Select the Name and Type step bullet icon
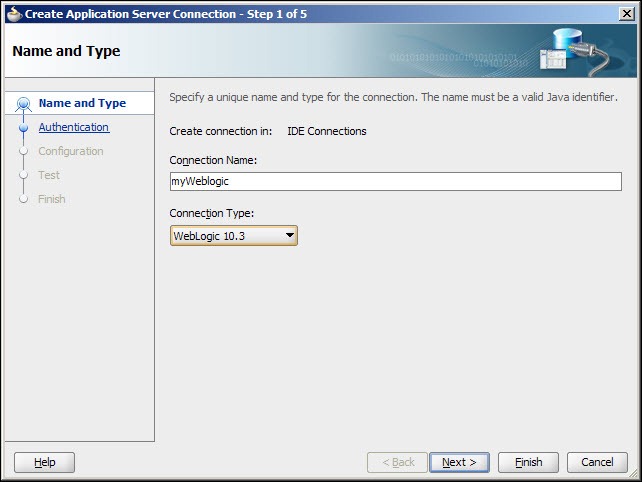The height and width of the screenshot is (482, 642). tap(23, 104)
